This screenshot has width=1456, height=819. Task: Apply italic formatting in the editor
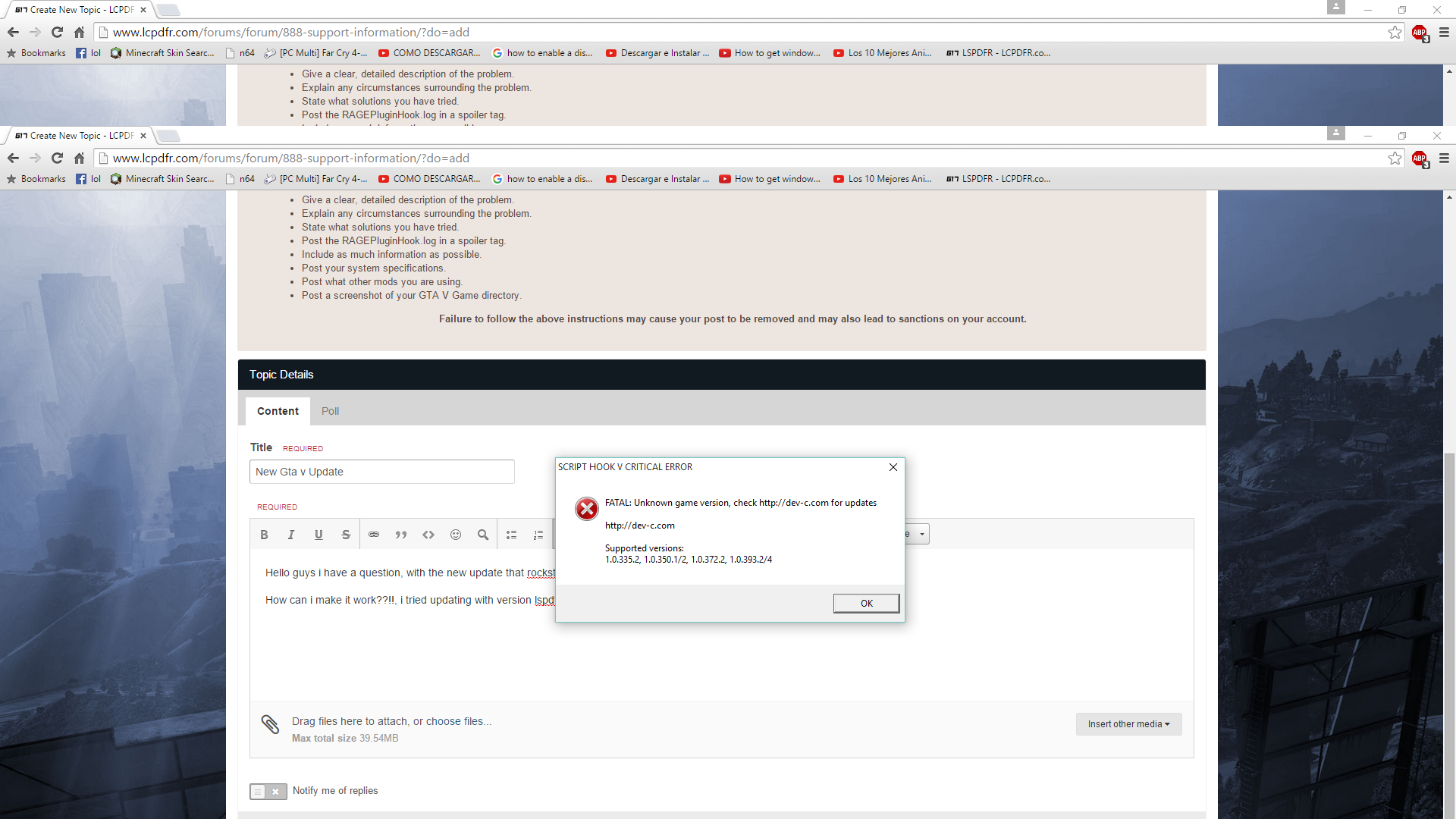click(291, 535)
